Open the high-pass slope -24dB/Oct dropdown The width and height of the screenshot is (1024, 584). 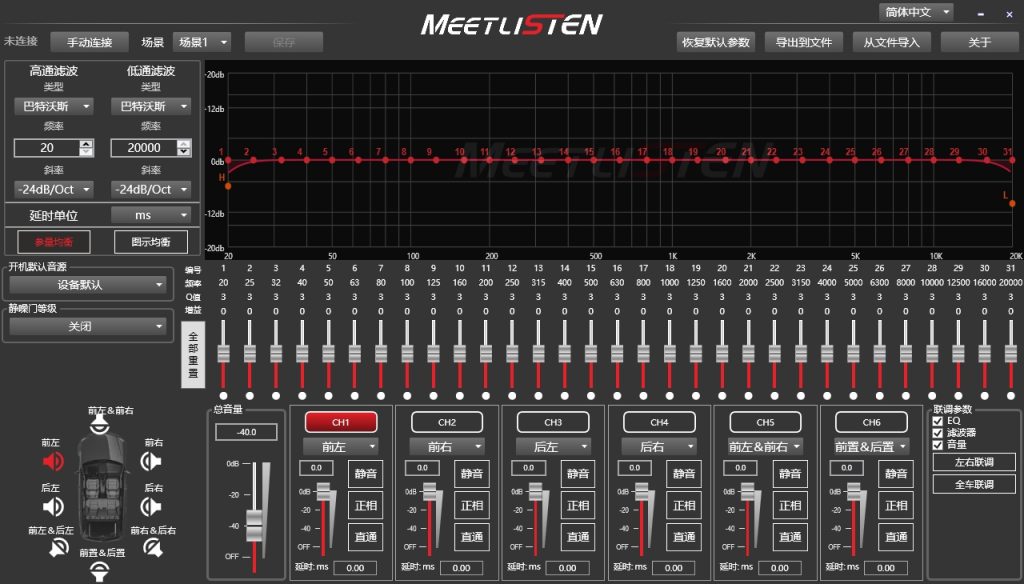[x=54, y=189]
